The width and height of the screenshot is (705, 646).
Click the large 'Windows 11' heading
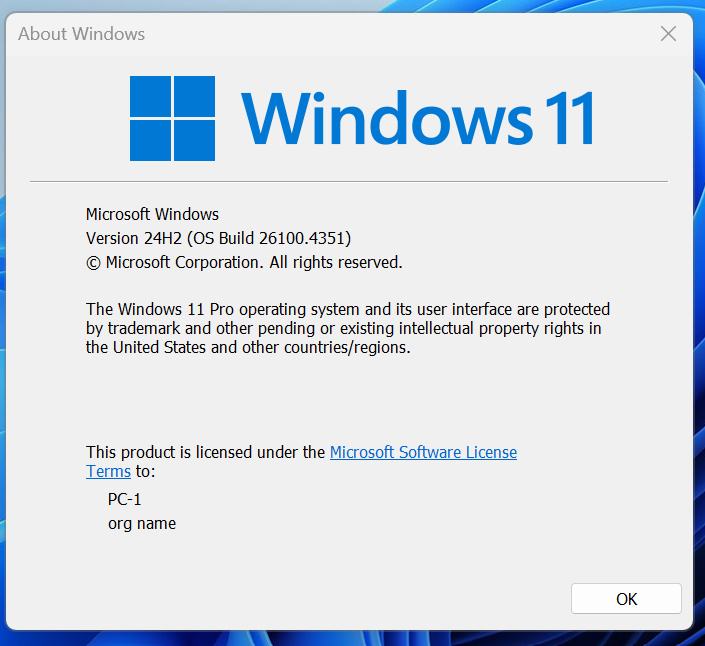point(418,118)
